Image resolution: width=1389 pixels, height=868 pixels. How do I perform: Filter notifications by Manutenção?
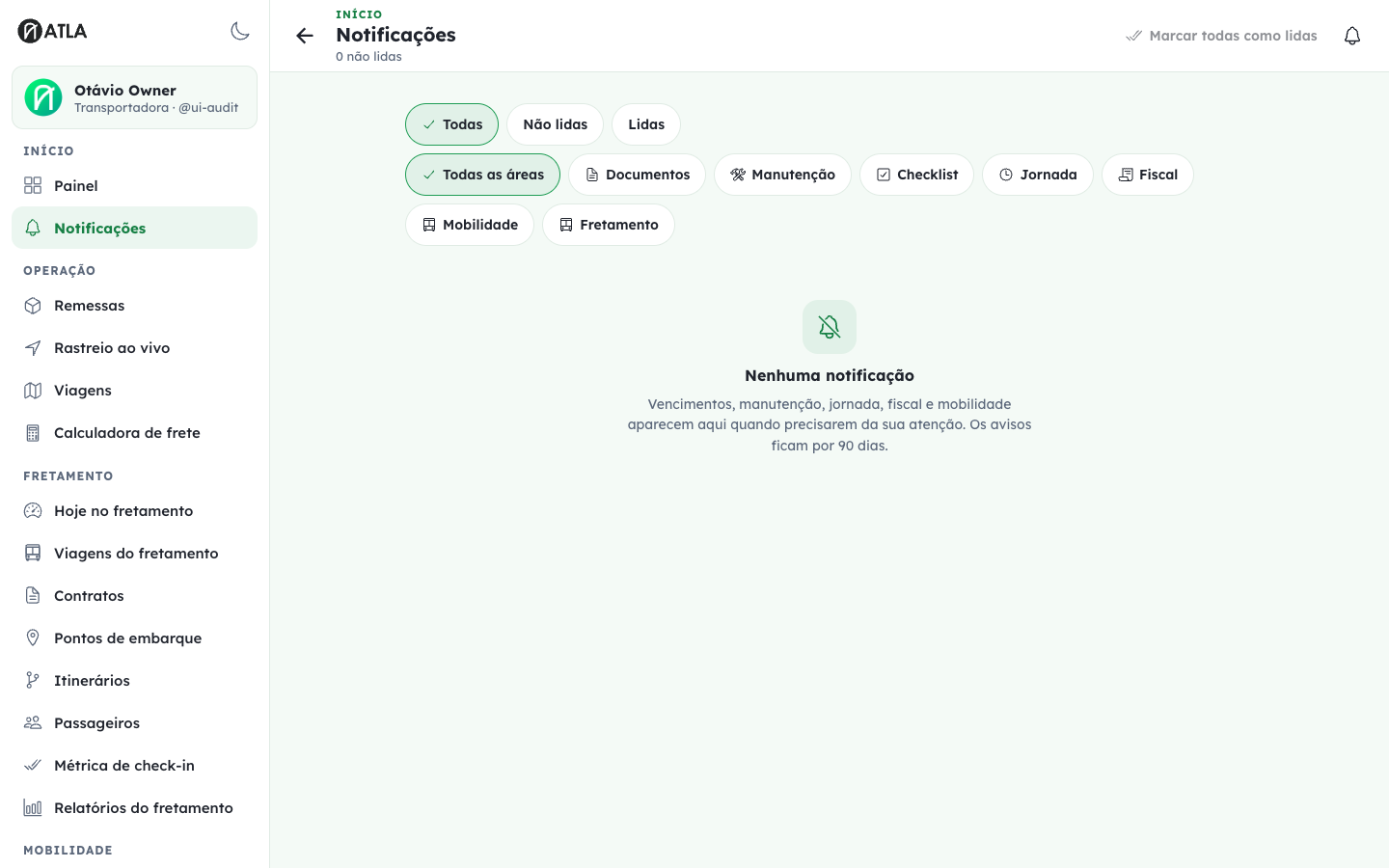tap(782, 175)
